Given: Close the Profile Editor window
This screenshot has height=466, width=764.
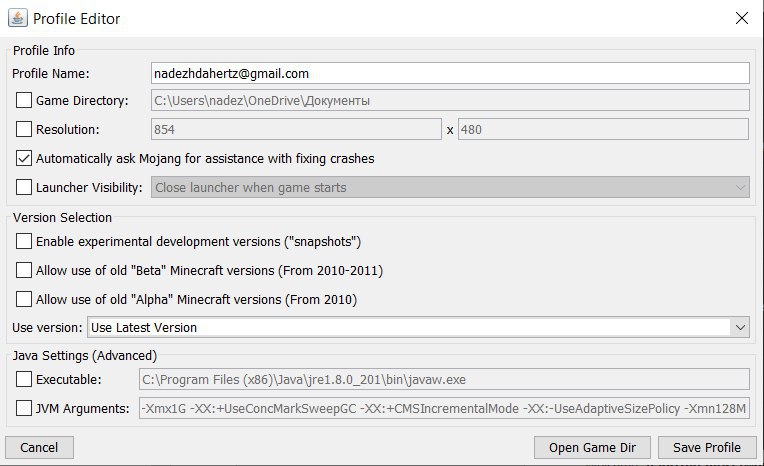Looking at the screenshot, I should click(x=742, y=18).
